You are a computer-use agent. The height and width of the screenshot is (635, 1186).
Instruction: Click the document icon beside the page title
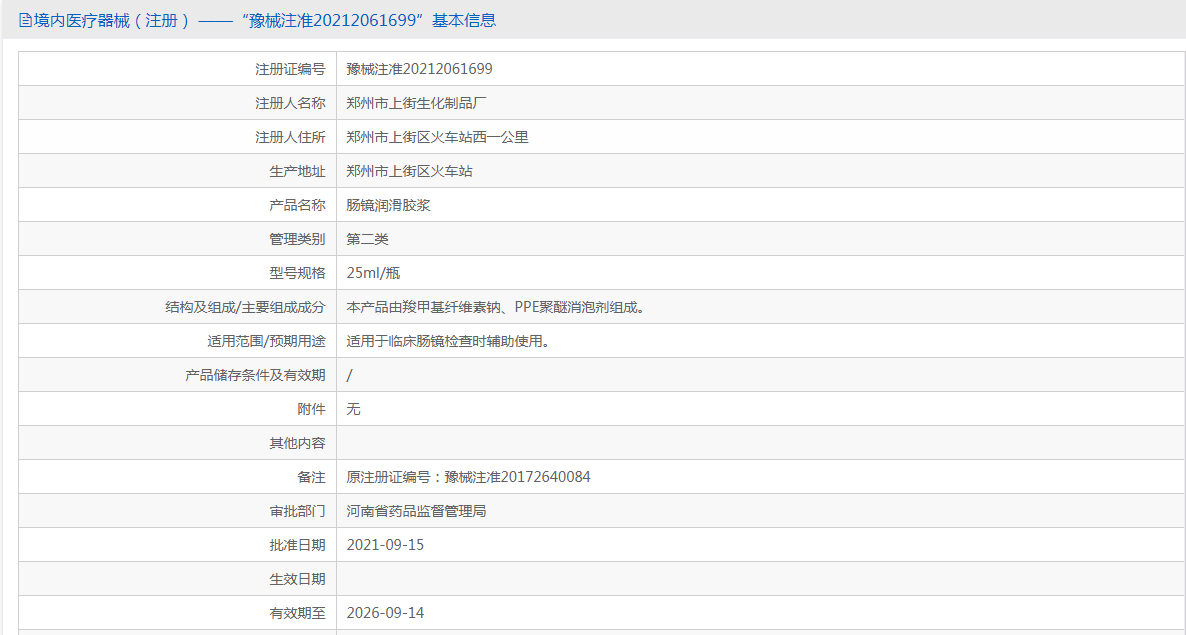[25, 20]
